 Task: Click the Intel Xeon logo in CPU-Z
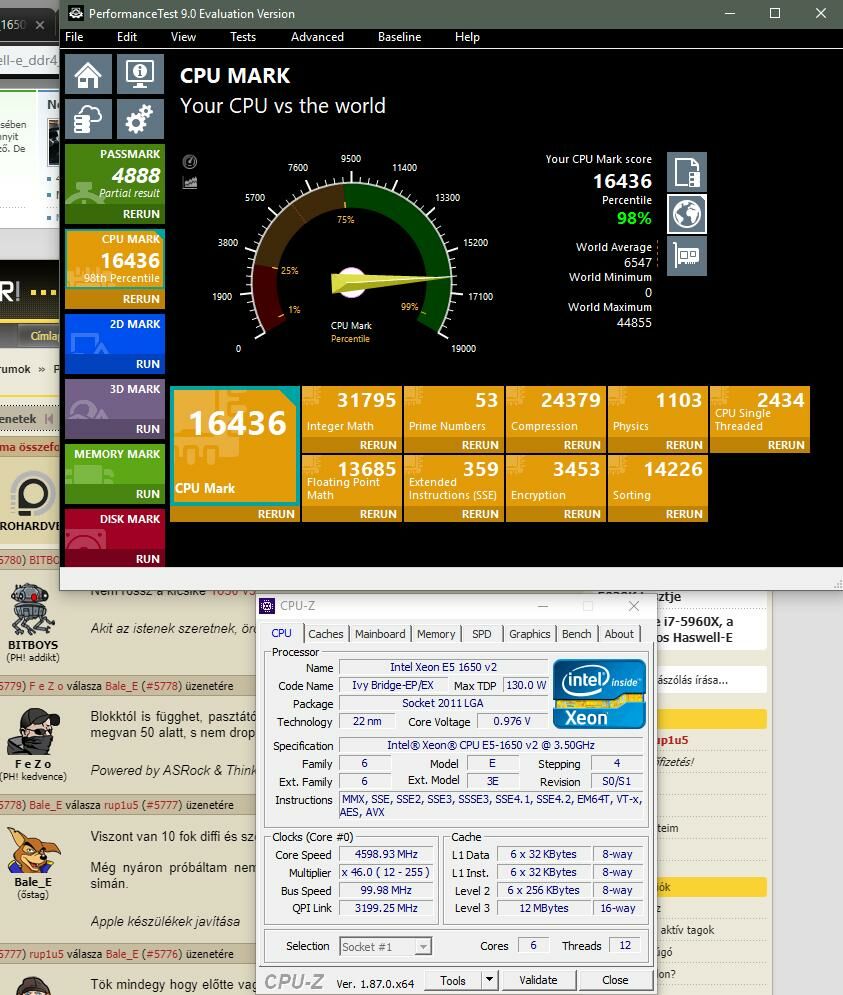[599, 694]
